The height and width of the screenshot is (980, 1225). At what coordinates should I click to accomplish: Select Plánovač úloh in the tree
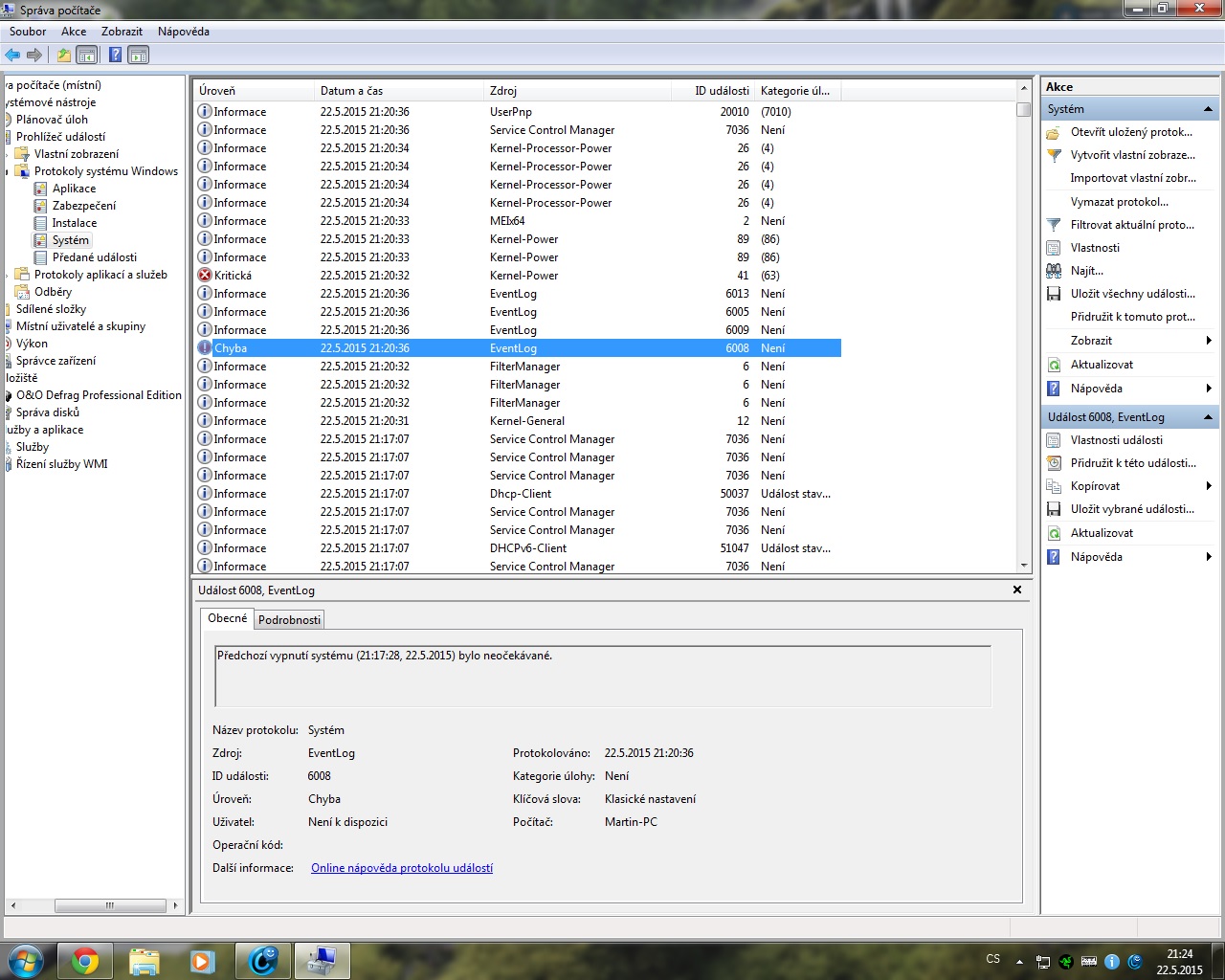pyautogui.click(x=52, y=120)
